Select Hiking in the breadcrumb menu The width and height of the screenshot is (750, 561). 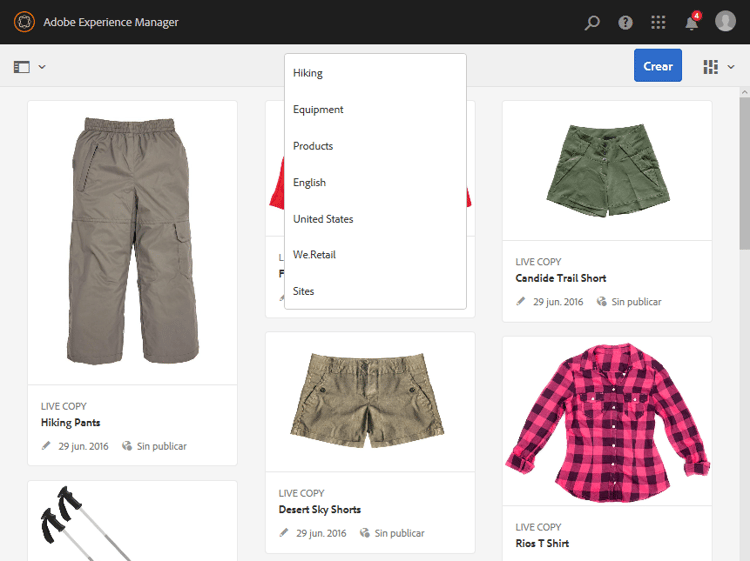click(x=375, y=73)
